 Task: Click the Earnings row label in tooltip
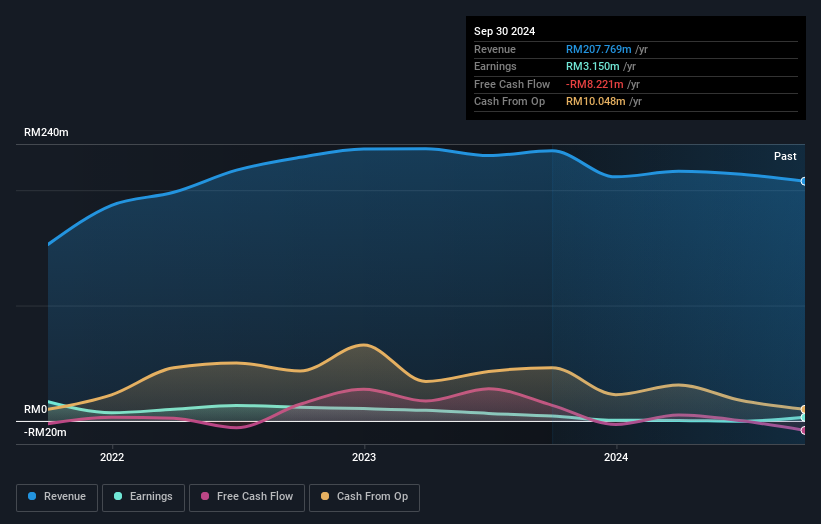click(495, 66)
